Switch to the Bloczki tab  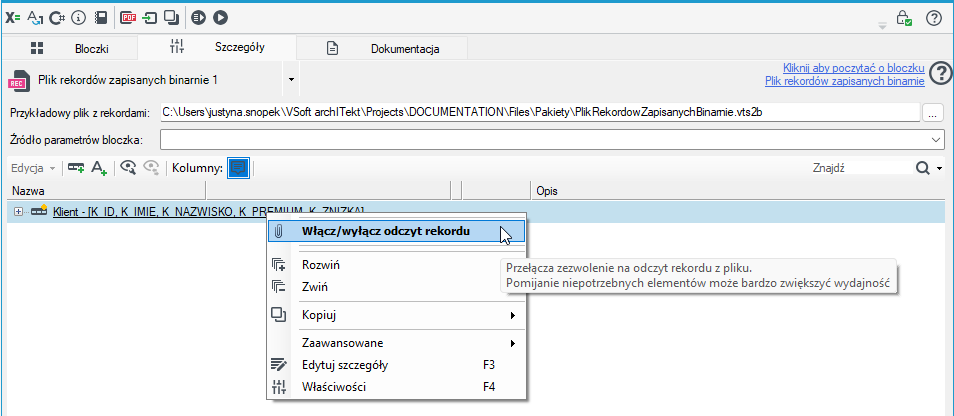point(70,49)
